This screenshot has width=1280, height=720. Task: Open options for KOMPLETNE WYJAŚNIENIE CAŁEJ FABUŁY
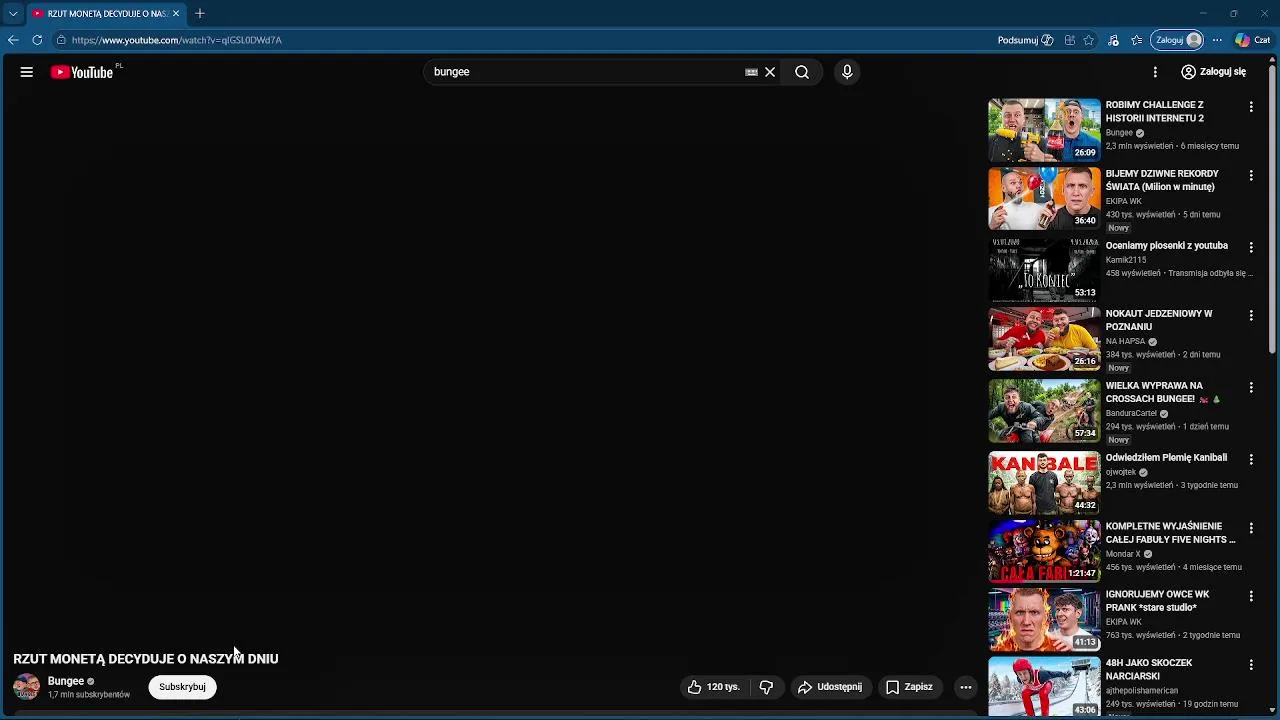pyautogui.click(x=1250, y=528)
